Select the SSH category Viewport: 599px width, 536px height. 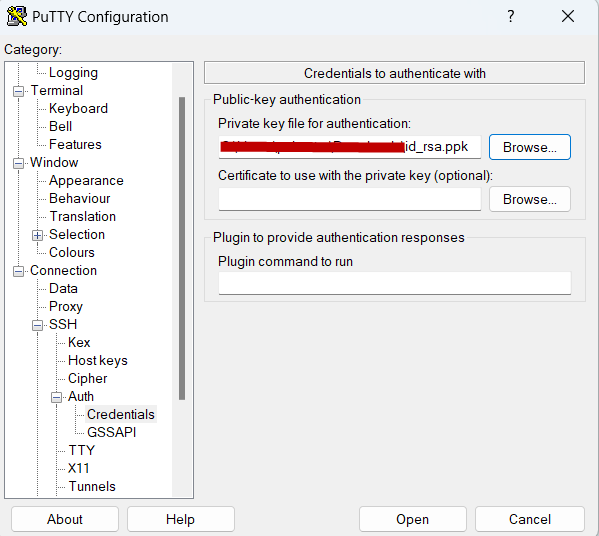click(x=63, y=324)
